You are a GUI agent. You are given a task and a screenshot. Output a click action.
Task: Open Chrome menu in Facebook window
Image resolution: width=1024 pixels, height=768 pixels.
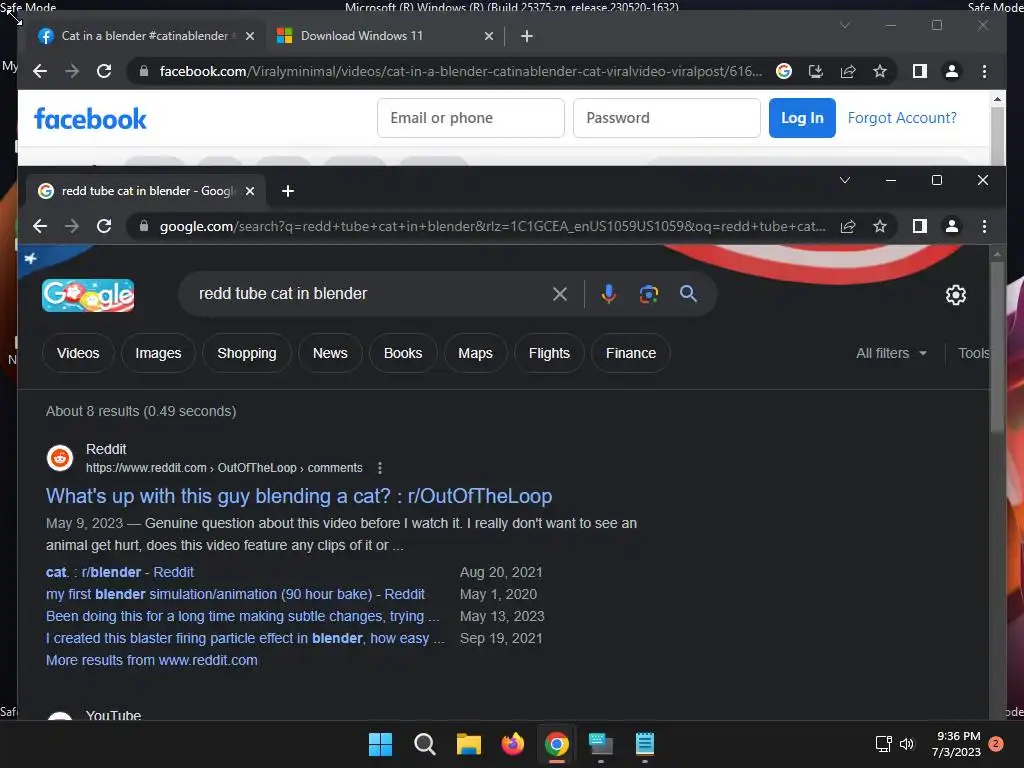984,71
